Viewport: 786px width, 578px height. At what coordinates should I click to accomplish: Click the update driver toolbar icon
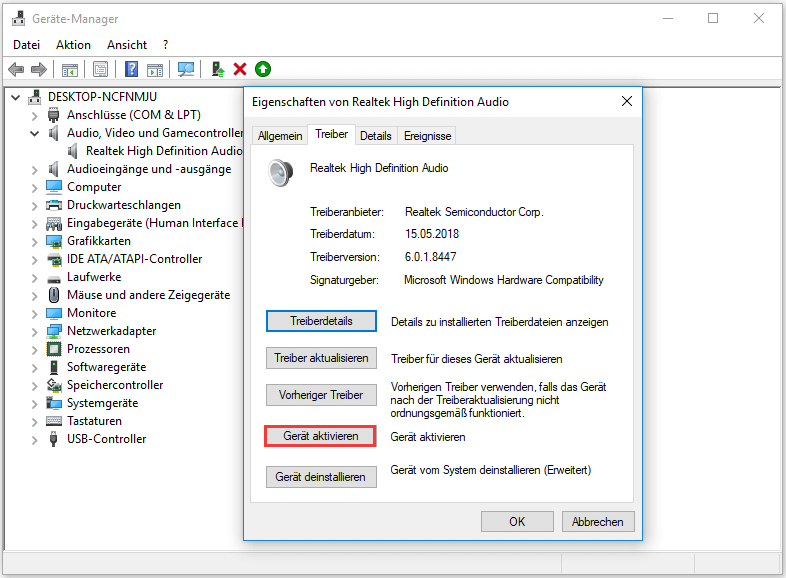pyautogui.click(x=218, y=69)
